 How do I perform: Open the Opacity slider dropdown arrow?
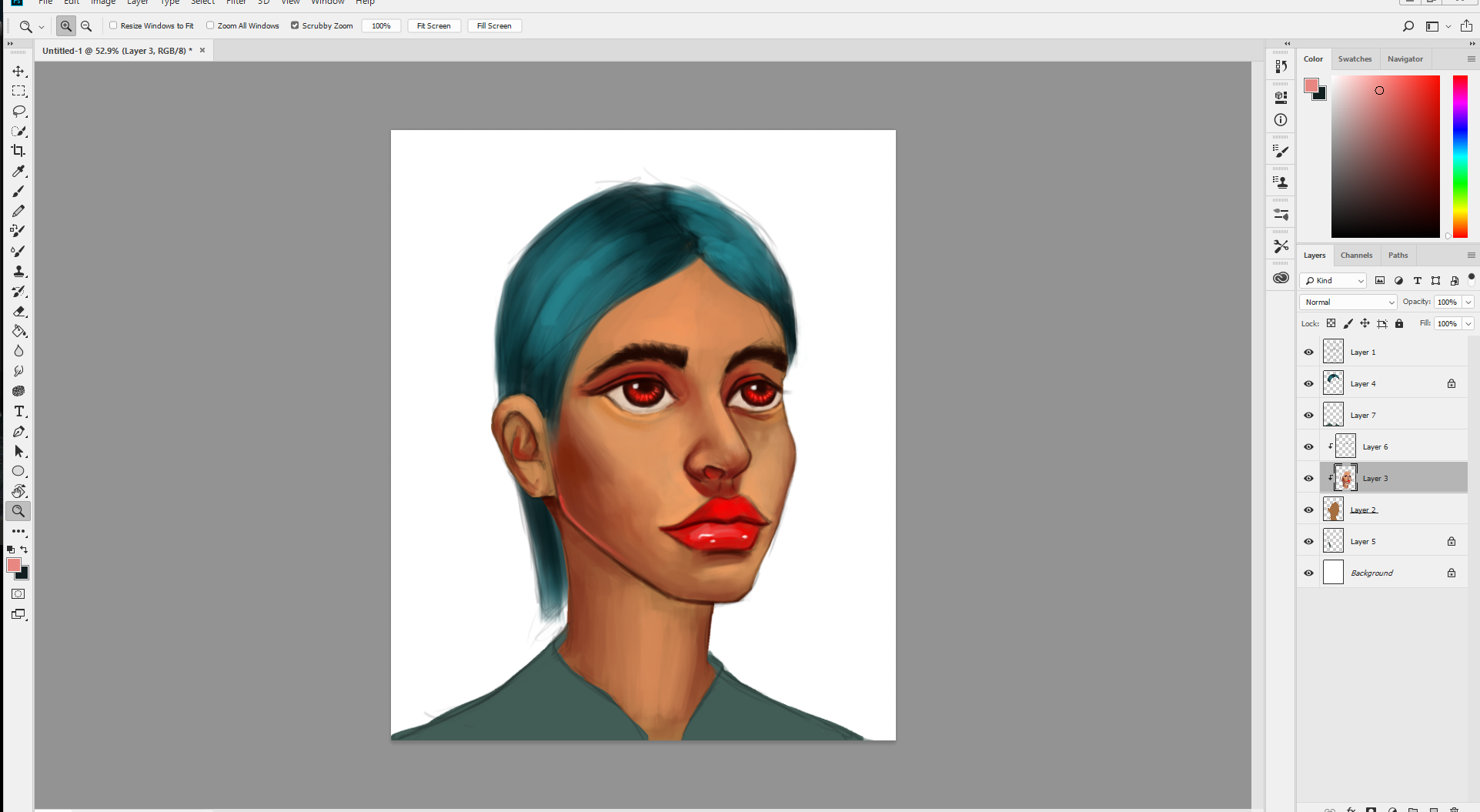(1468, 302)
